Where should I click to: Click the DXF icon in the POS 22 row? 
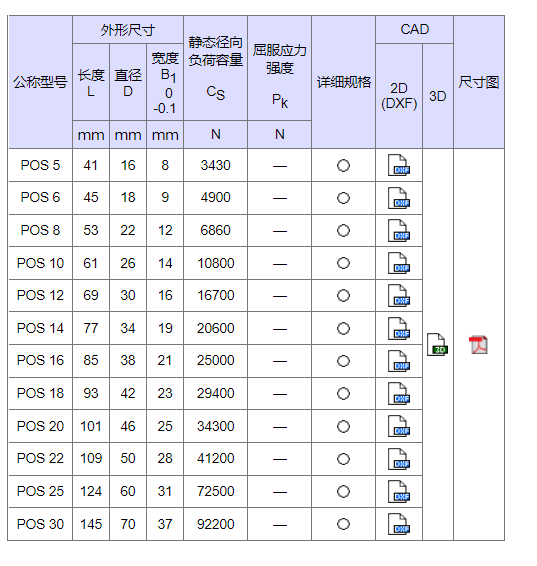(x=399, y=459)
